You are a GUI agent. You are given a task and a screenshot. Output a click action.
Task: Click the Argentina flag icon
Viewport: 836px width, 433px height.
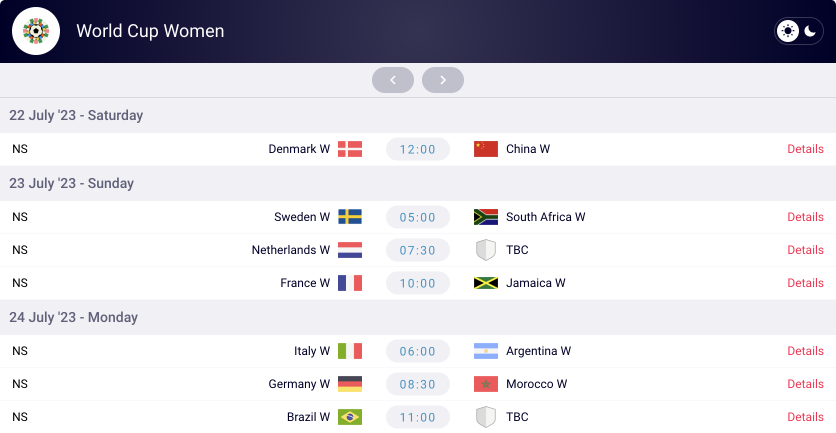point(486,351)
